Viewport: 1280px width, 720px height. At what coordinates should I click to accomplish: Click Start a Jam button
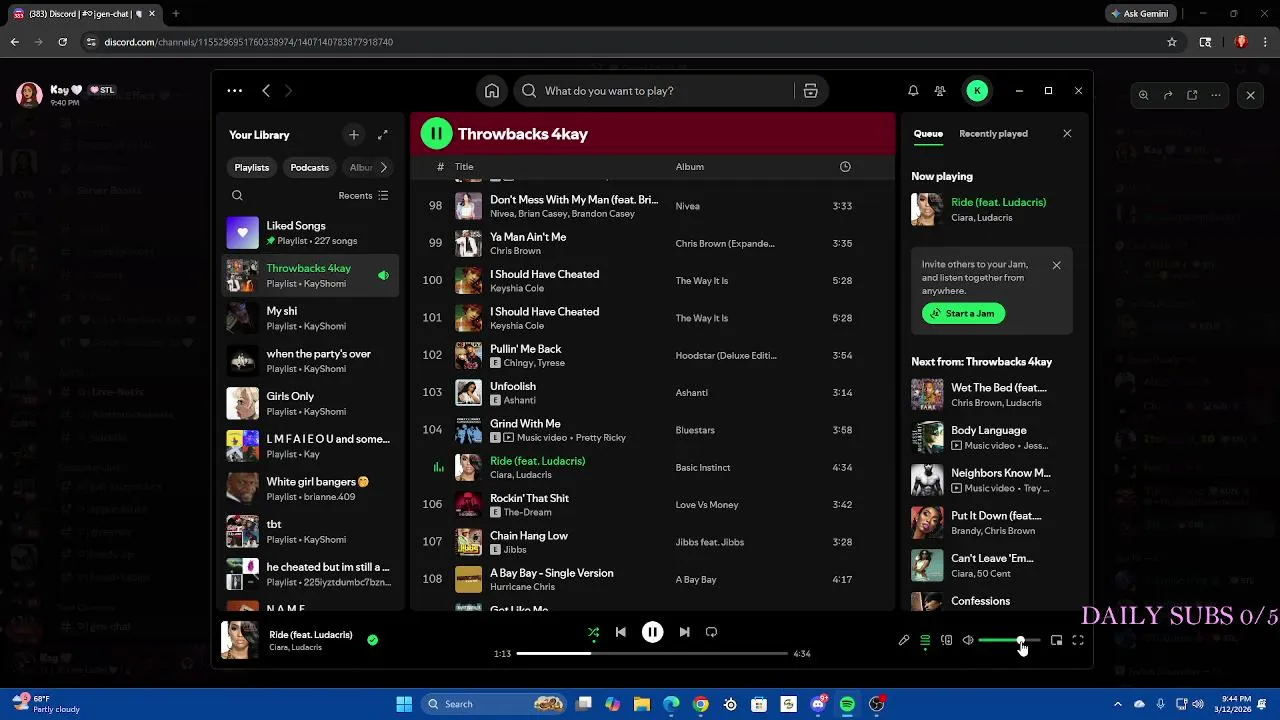tap(963, 314)
